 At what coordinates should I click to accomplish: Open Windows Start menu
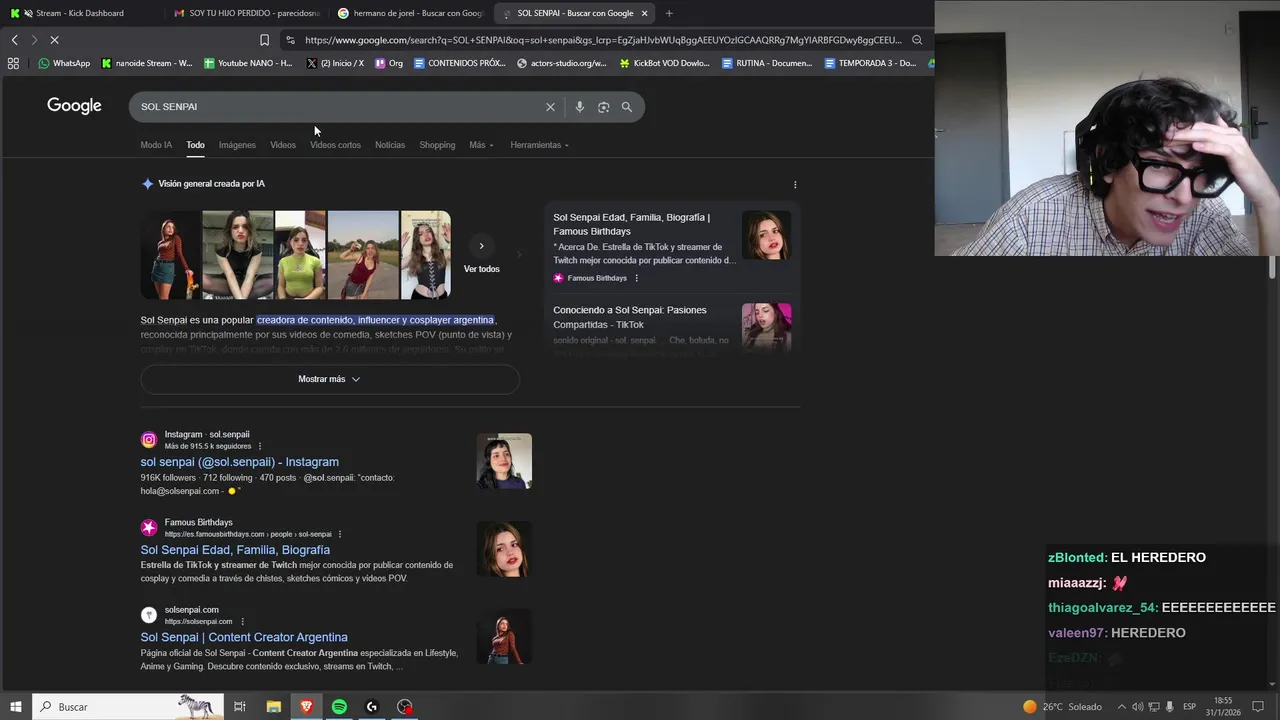(15, 707)
